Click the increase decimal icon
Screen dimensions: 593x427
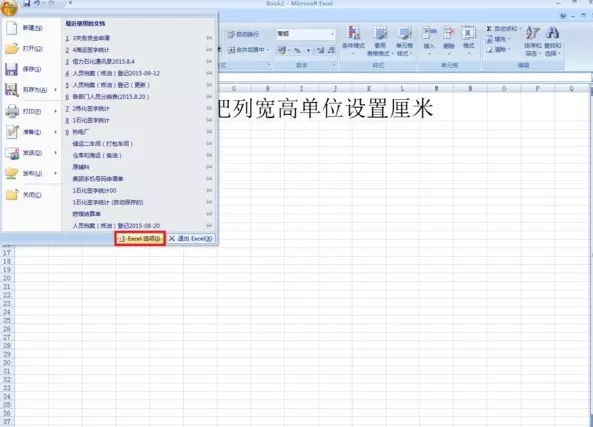pos(321,50)
